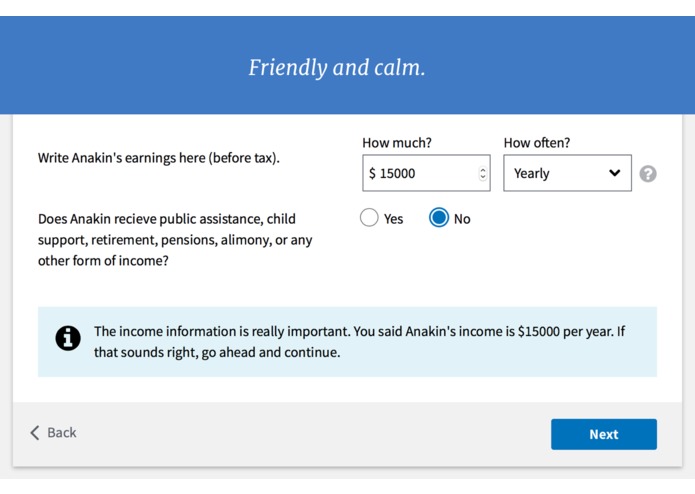
Task: Increase earnings with the stepper up arrow
Action: click(x=483, y=169)
